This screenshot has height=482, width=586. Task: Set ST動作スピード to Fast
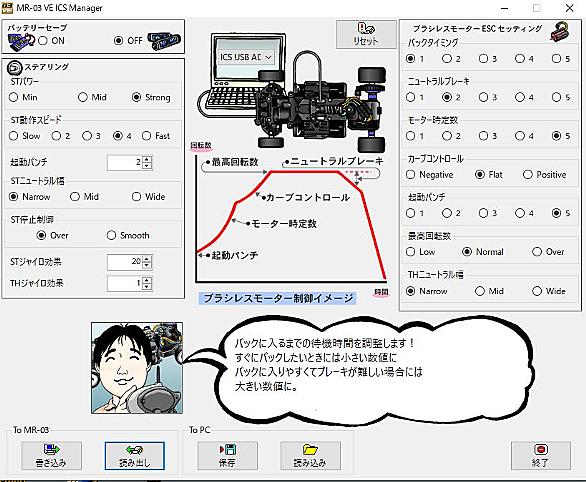point(156,136)
